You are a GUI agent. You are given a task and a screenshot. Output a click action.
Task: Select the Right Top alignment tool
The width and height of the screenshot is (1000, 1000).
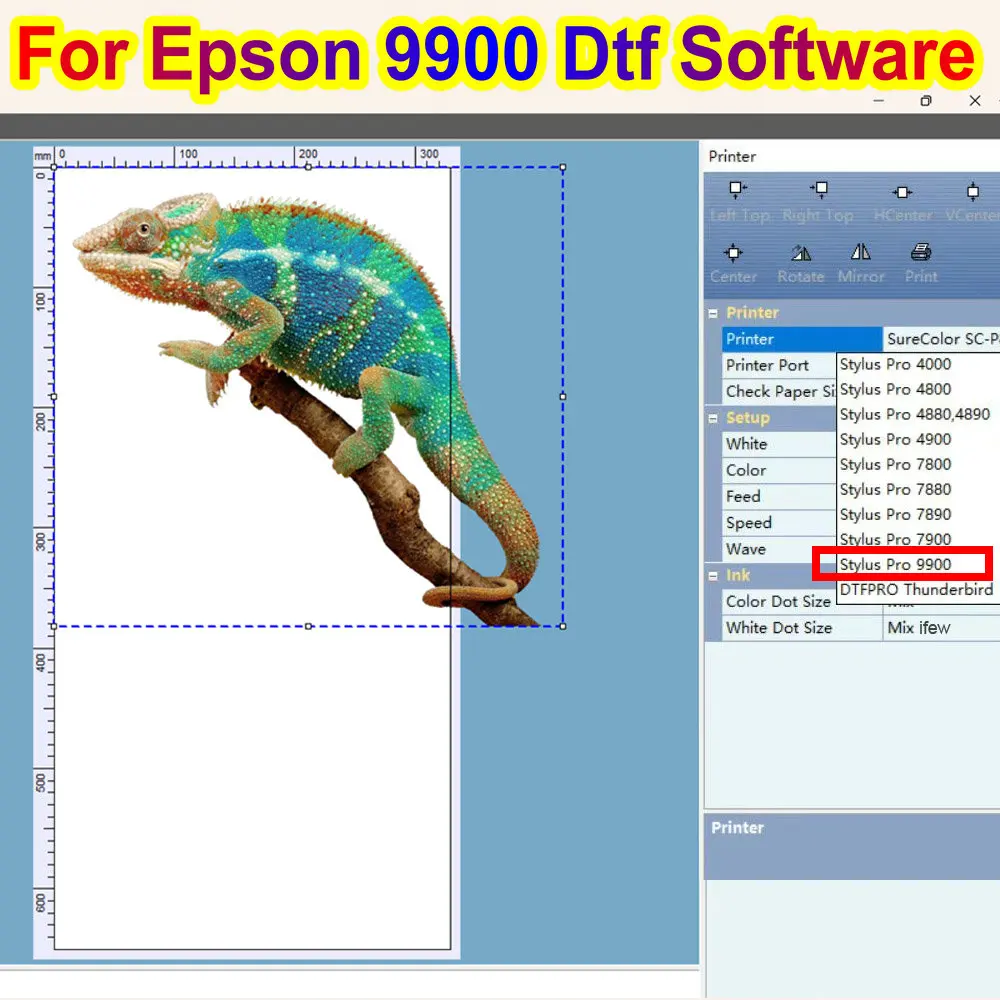click(819, 198)
